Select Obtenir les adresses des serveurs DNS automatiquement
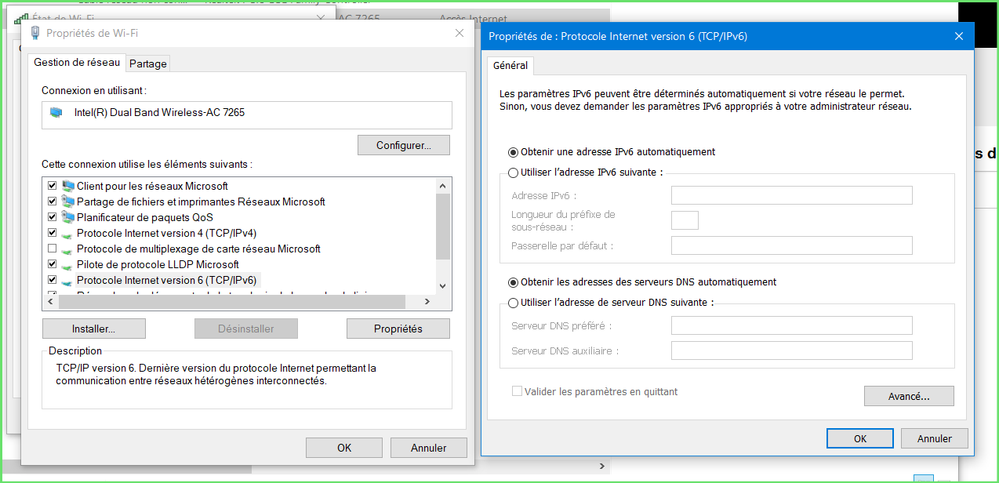Viewport: 999px width, 483px height. [x=513, y=282]
